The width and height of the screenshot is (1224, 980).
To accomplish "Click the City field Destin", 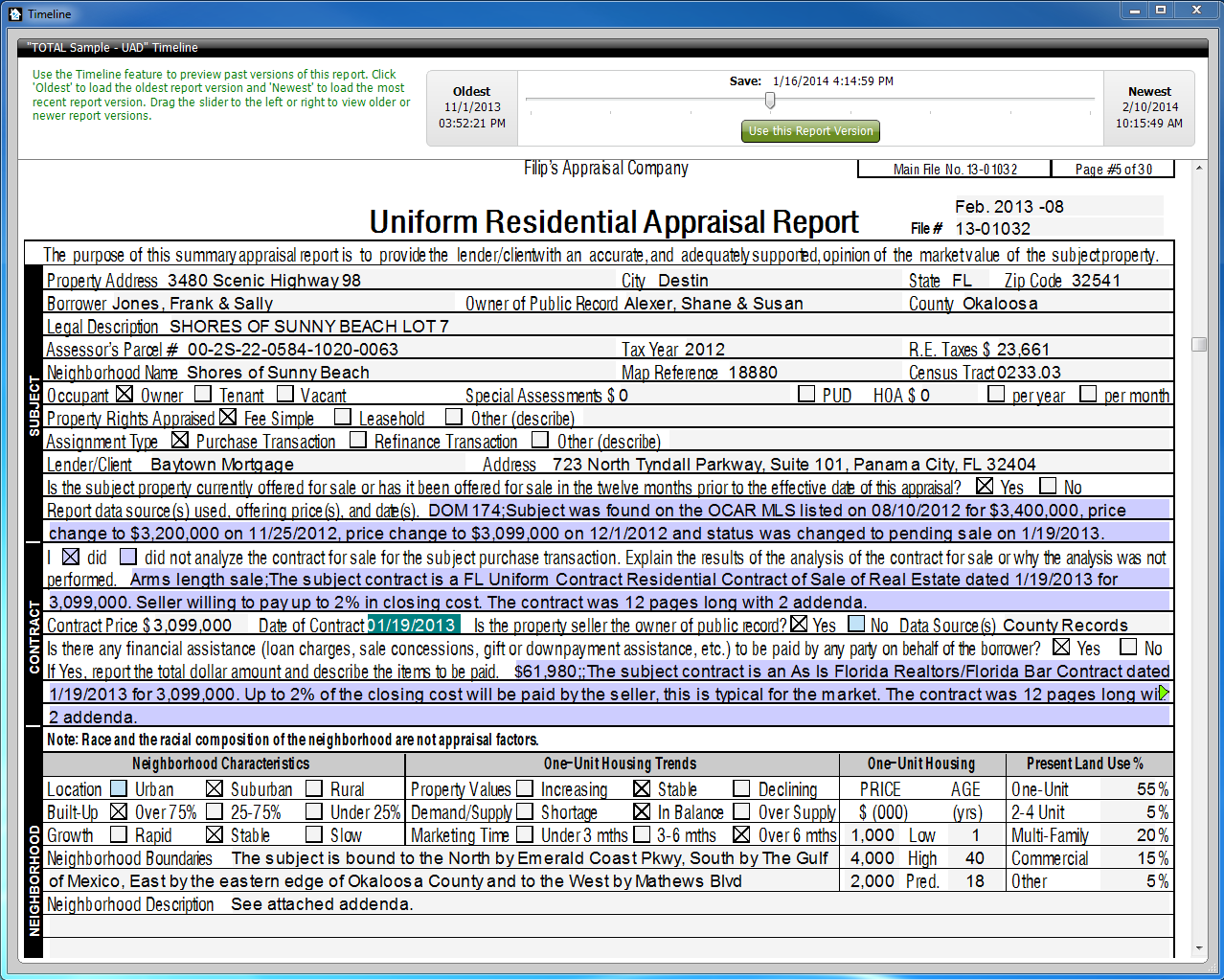I will coord(778,280).
